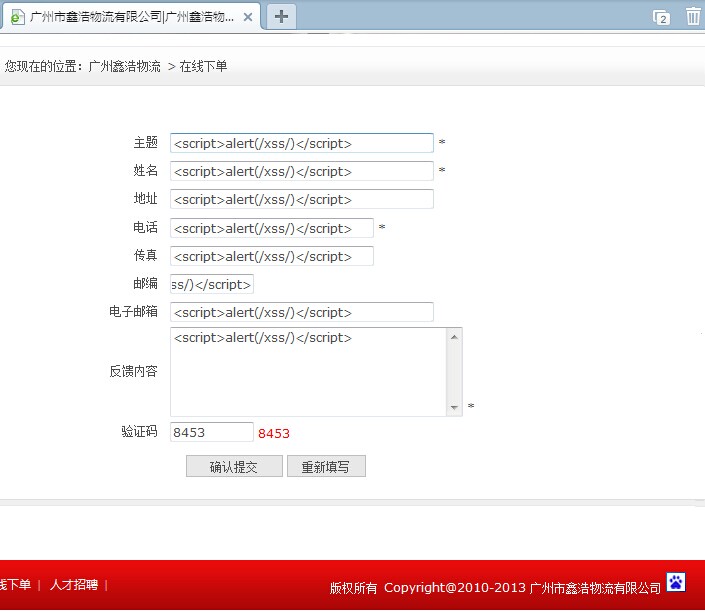The image size is (705, 613).
Task: Click the Baidu paw icon in footer
Action: coord(676,582)
